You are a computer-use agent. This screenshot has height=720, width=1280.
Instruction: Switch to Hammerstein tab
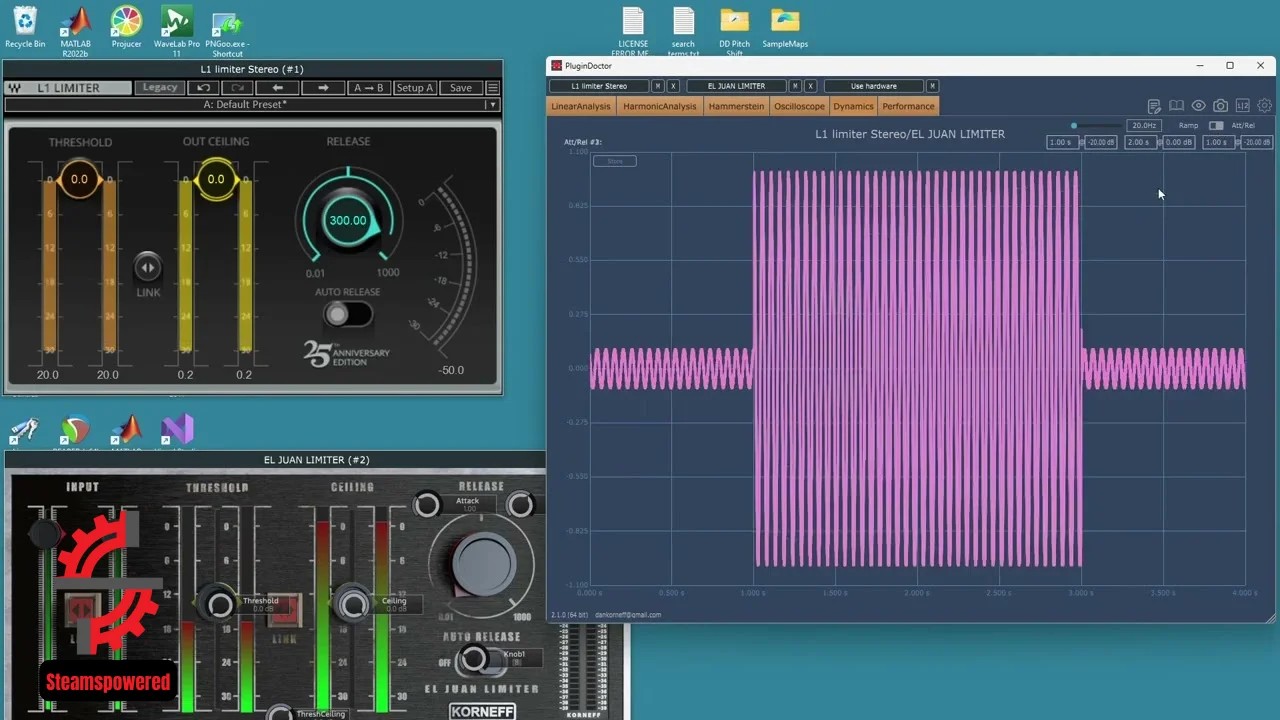tap(736, 106)
